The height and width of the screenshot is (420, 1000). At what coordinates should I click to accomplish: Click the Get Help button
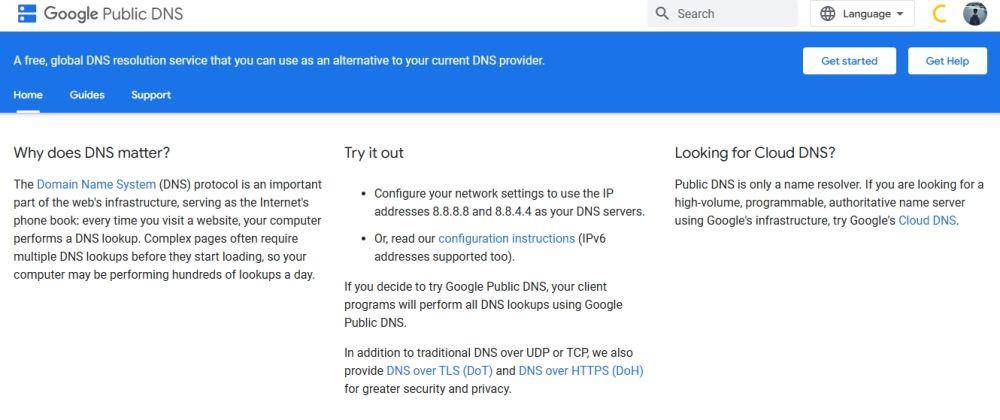click(947, 61)
